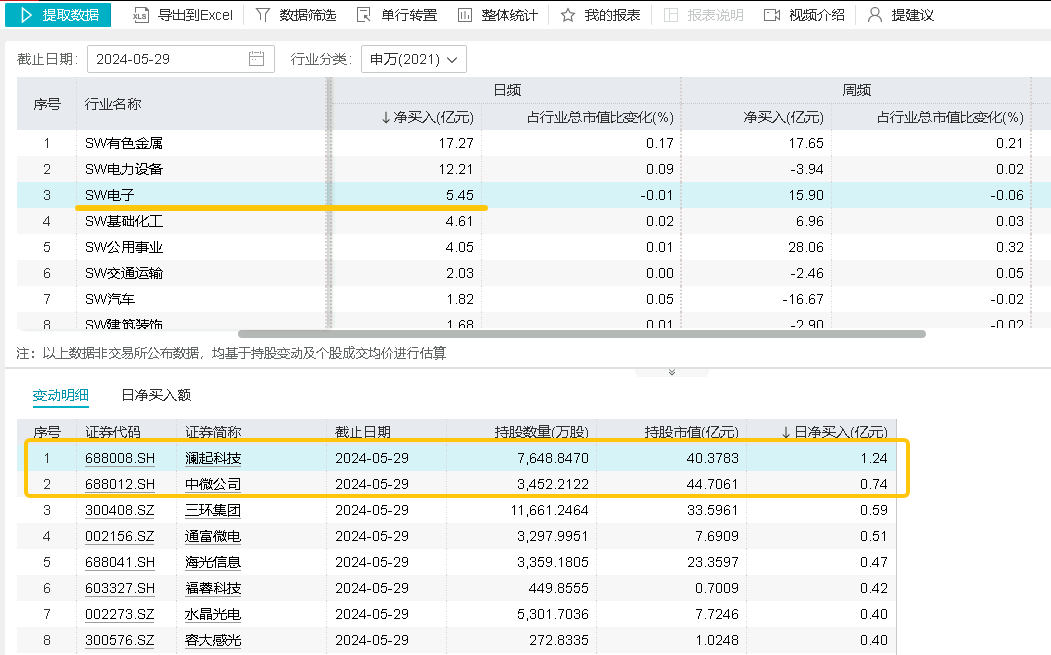Viewport: 1051px width, 655px height.
Task: Click the 44.7061 holding value cell
Action: 713,484
